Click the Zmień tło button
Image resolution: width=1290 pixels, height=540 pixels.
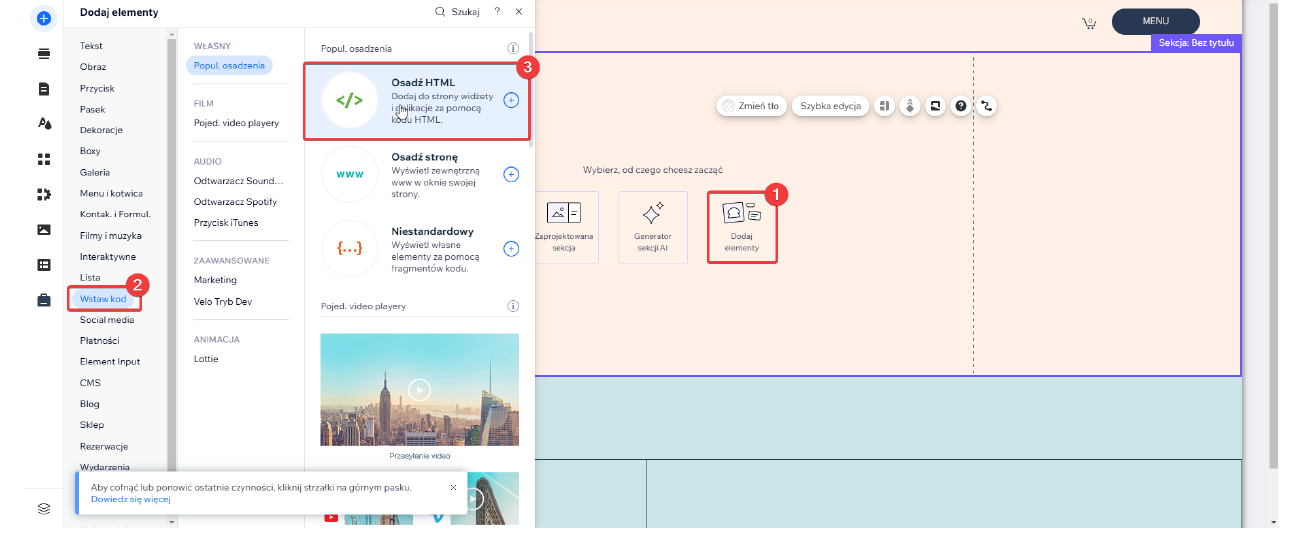(751, 105)
